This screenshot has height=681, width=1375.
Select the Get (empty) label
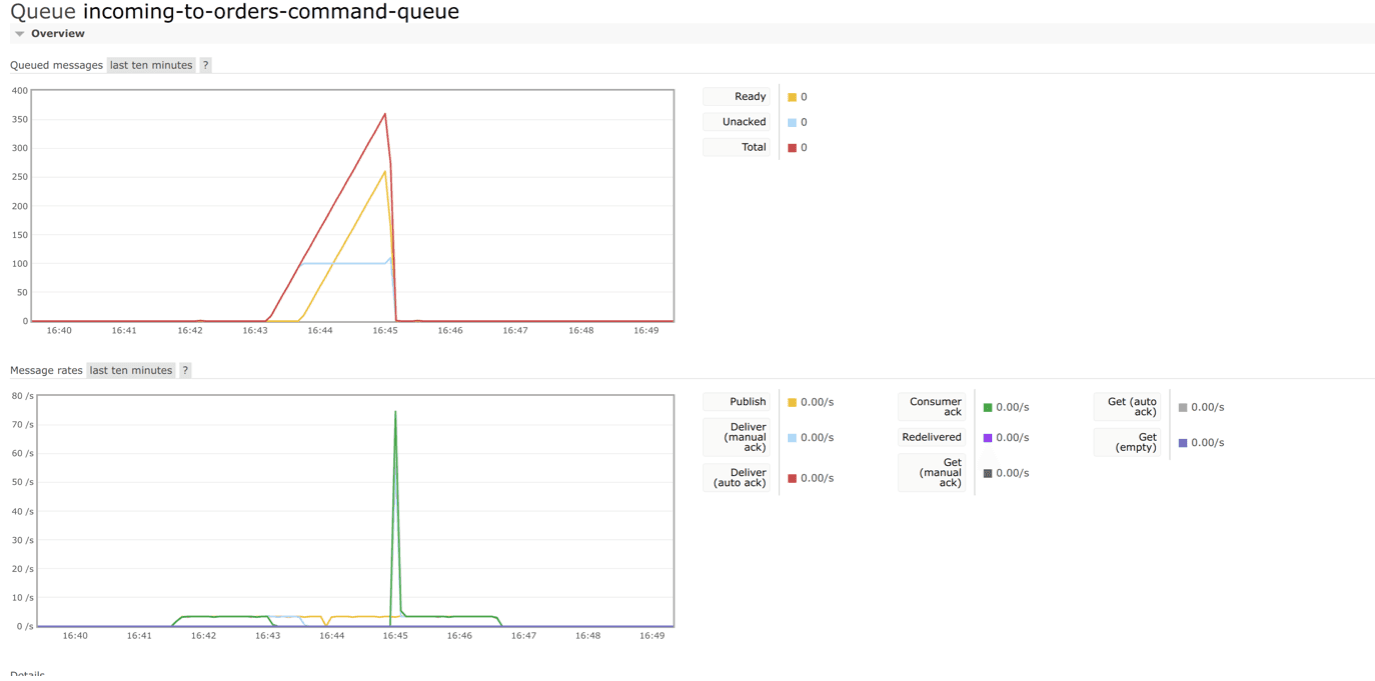click(1135, 442)
